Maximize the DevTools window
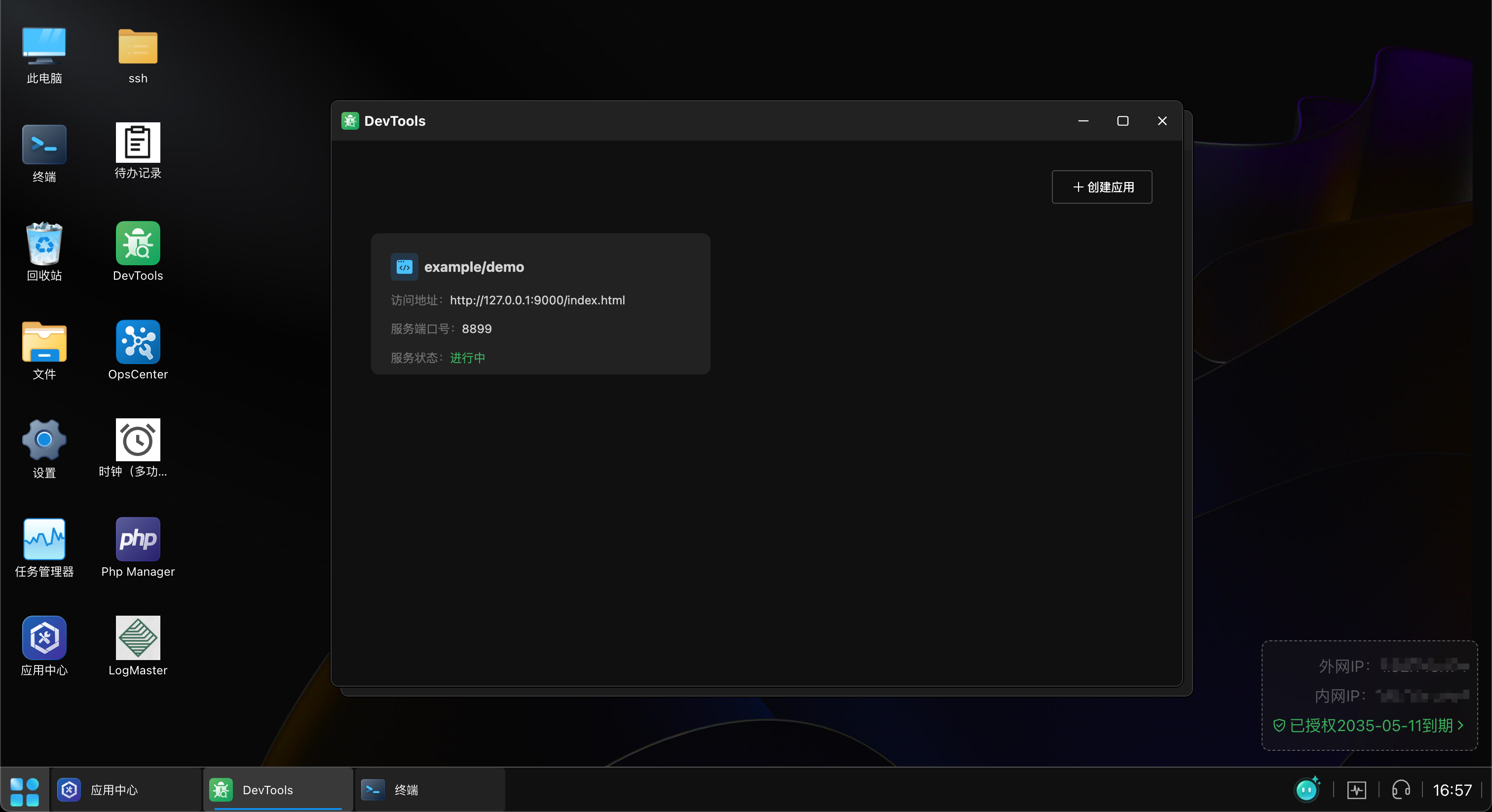This screenshot has width=1492, height=812. click(1122, 120)
